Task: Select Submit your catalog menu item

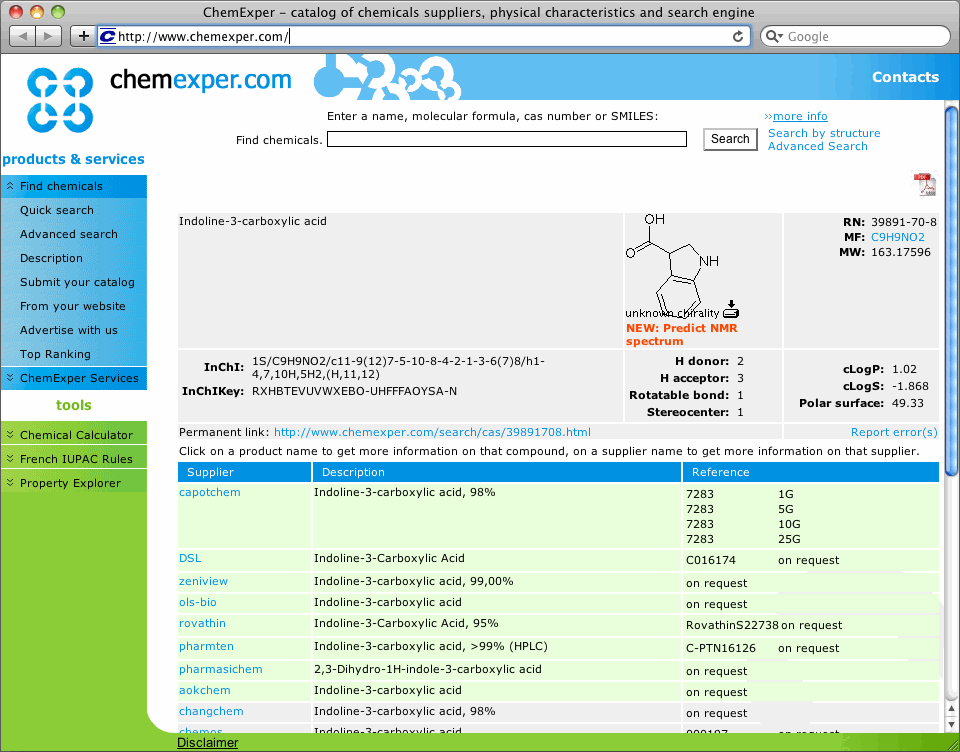Action: pos(77,282)
